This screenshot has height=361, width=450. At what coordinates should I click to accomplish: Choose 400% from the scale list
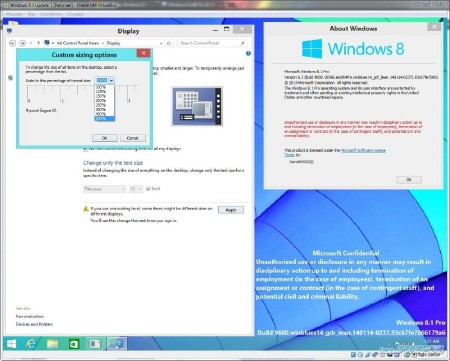pyautogui.click(x=105, y=114)
